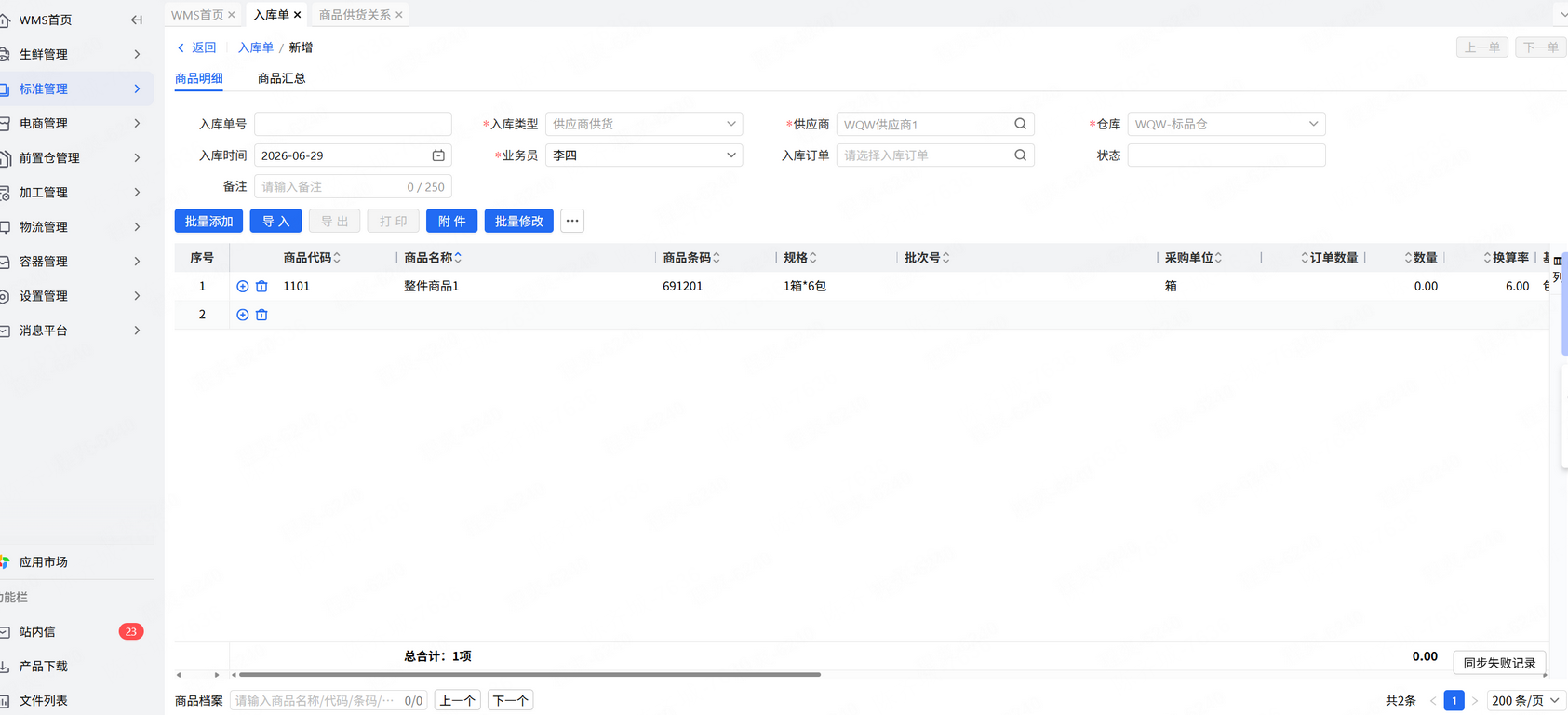Click the 上一个 search result button
Viewport: 1568px width, 715px height.
pos(457,701)
